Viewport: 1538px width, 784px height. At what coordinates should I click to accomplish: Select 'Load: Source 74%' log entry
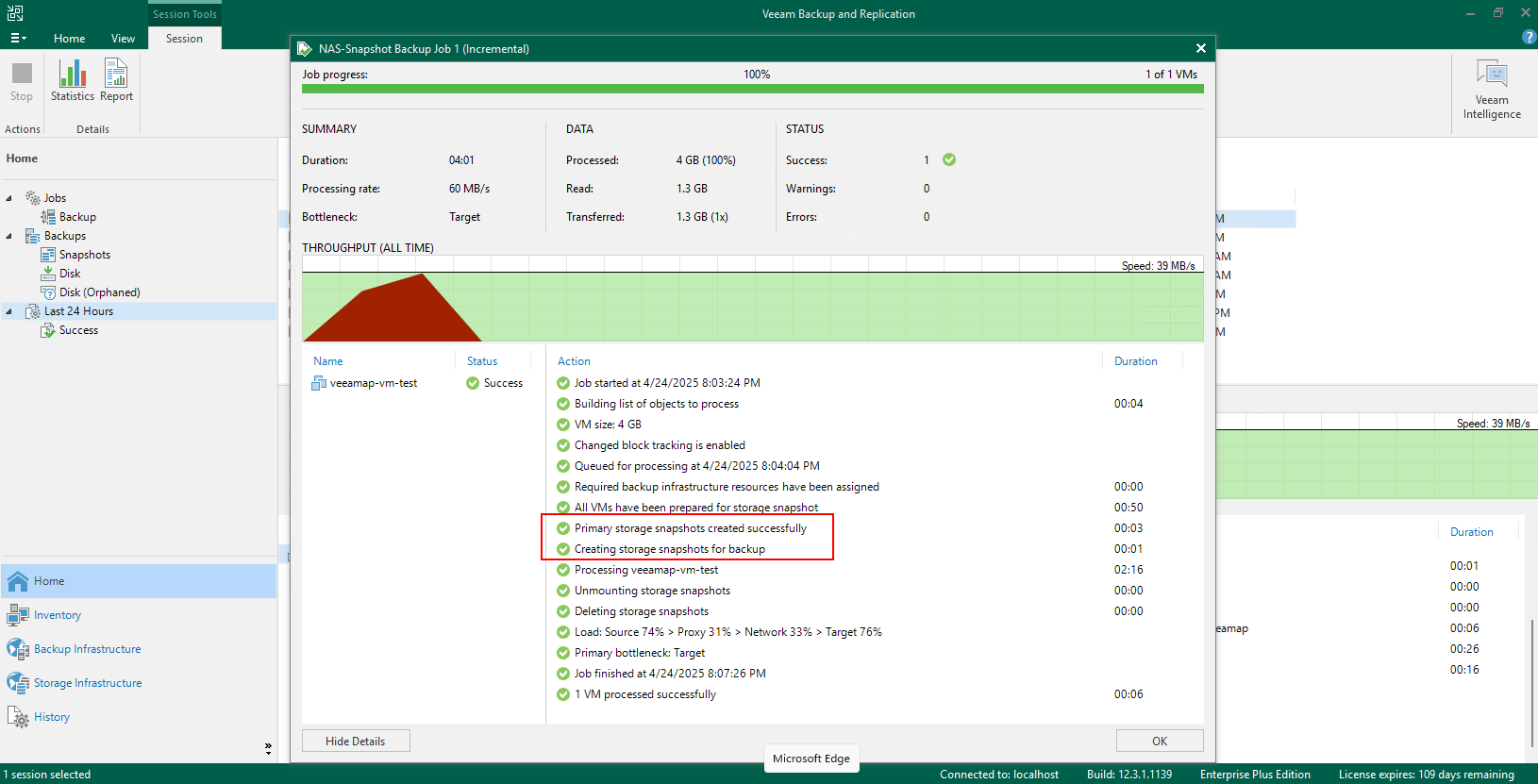tap(728, 632)
